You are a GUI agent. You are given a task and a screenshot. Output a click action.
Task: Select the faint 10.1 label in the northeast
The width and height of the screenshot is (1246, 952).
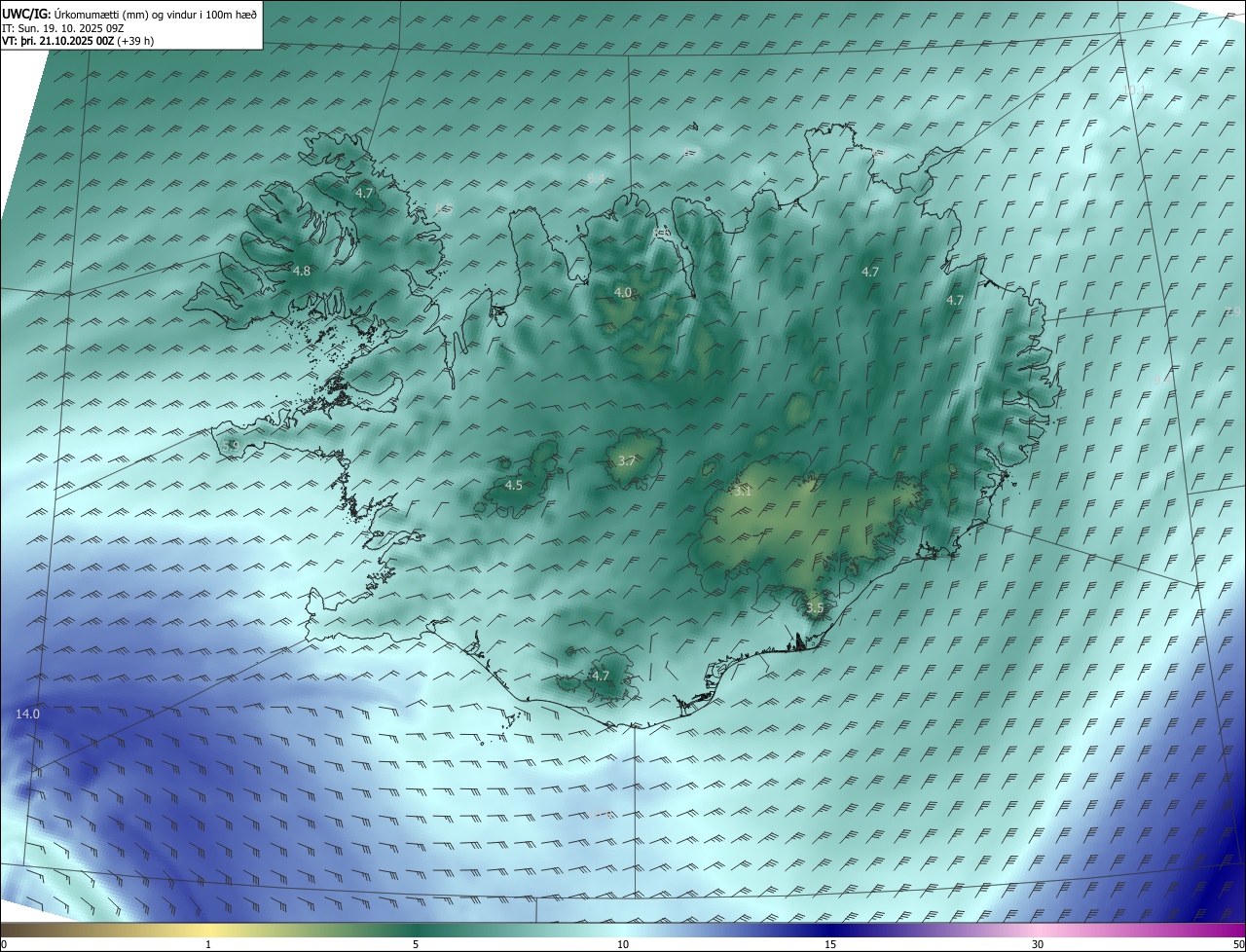coord(1135,90)
